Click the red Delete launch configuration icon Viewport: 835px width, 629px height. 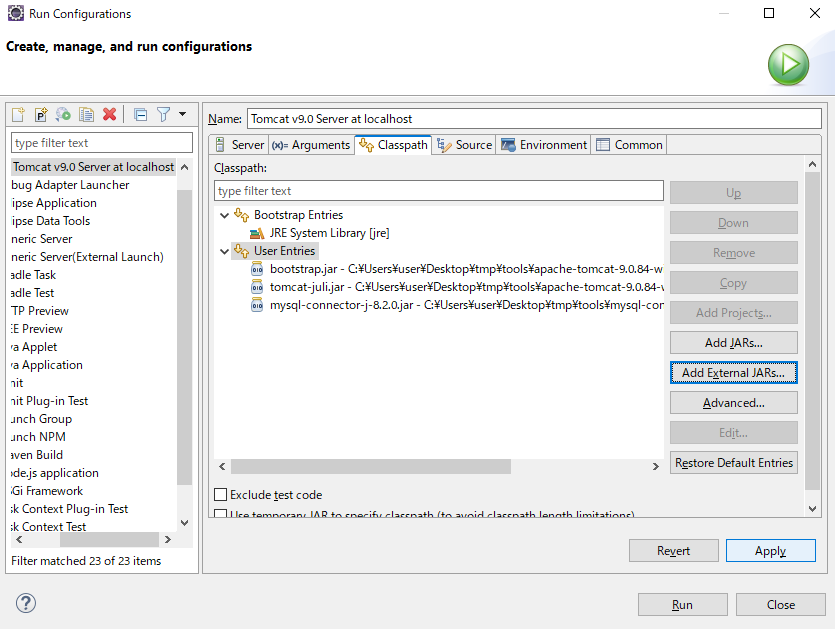click(x=110, y=114)
